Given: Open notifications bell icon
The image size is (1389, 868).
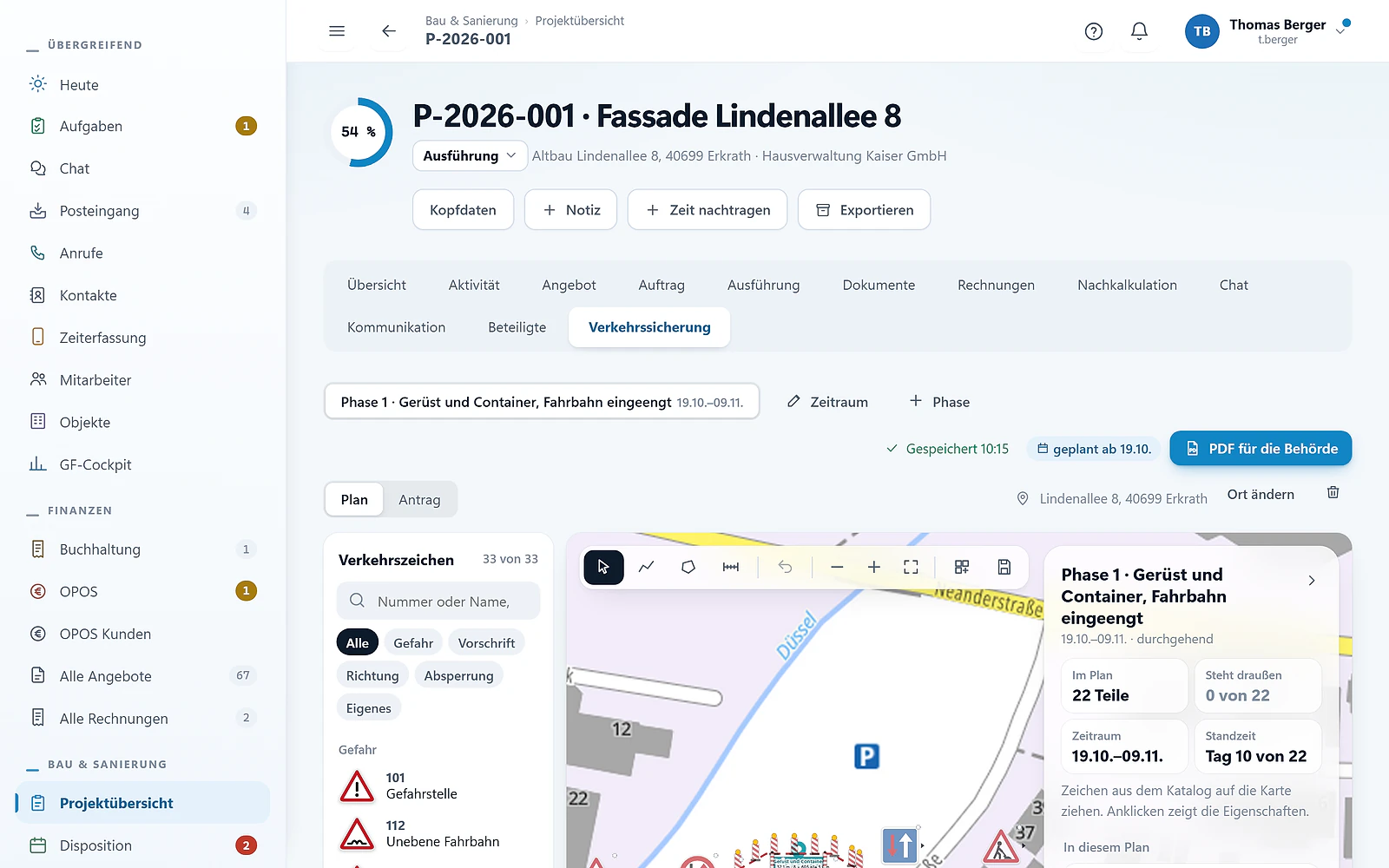Looking at the screenshot, I should tap(1139, 31).
